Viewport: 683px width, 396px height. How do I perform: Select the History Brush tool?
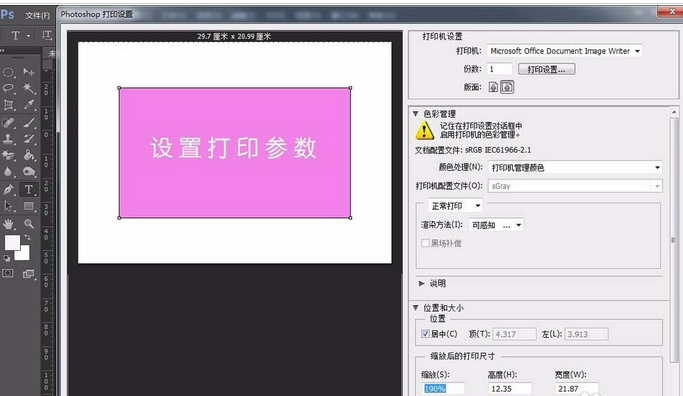(x=29, y=139)
